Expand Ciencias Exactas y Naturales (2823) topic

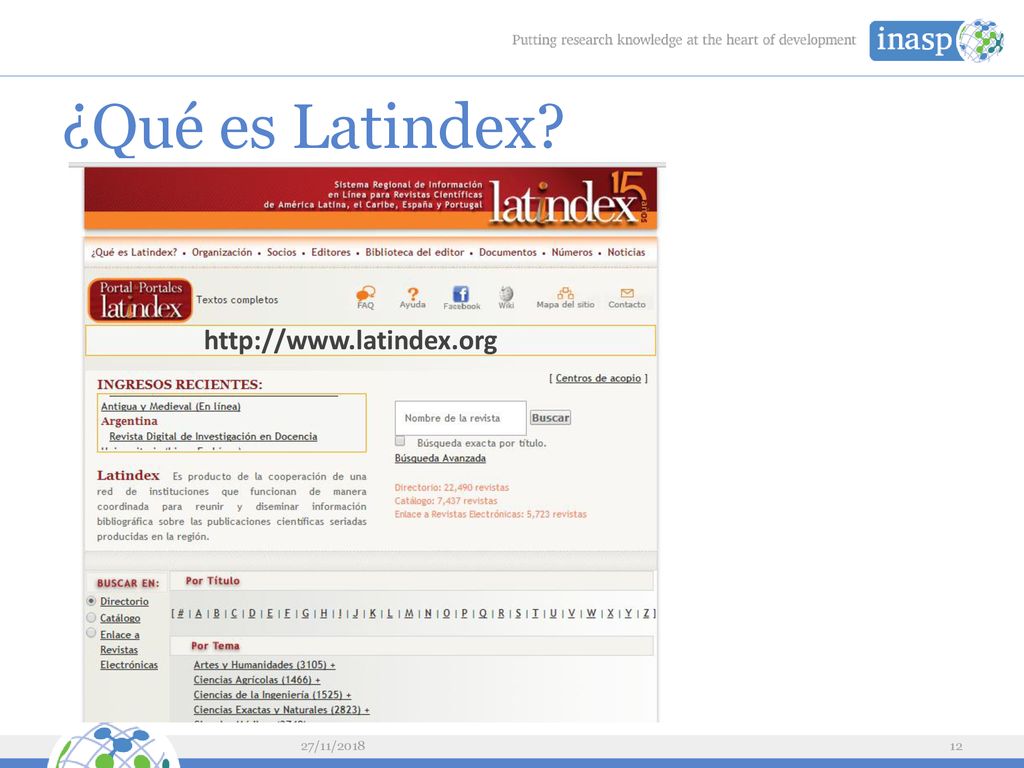click(281, 710)
